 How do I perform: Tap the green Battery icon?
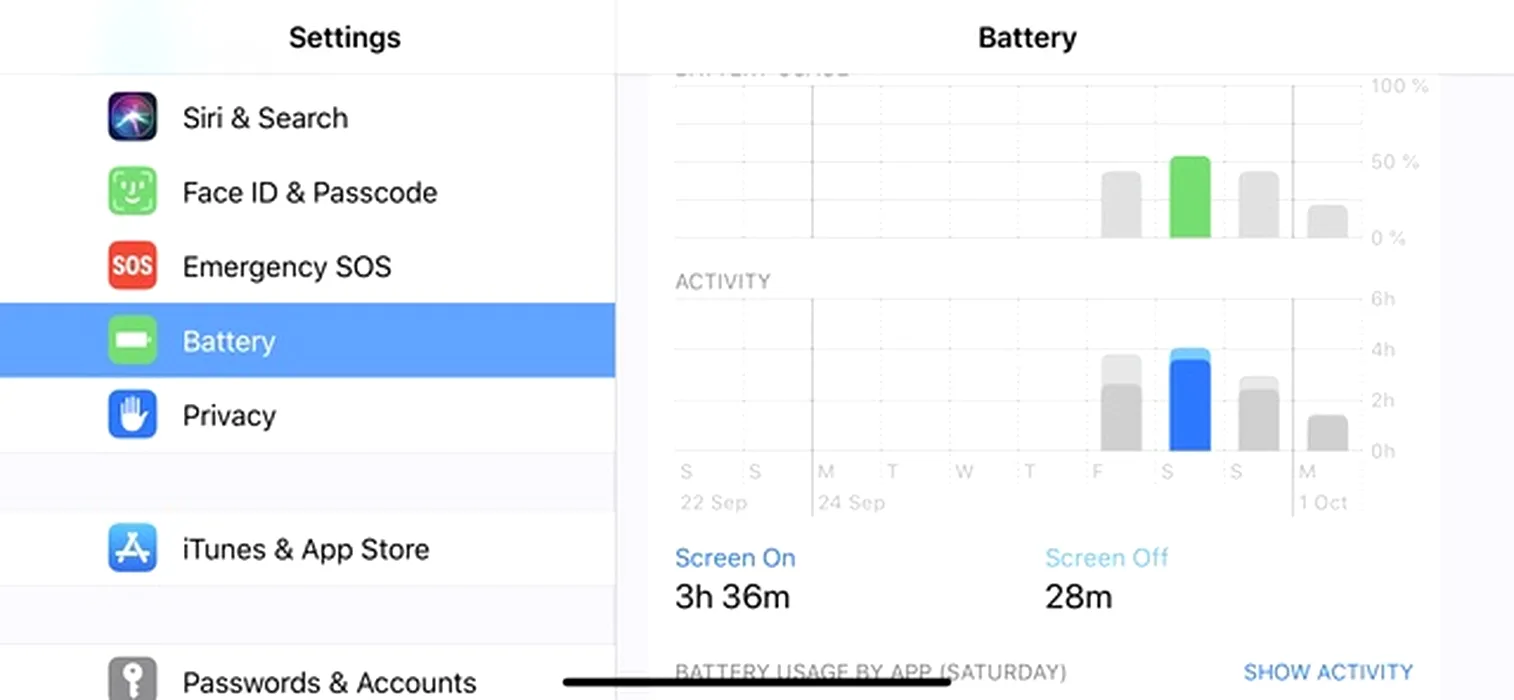click(x=132, y=340)
